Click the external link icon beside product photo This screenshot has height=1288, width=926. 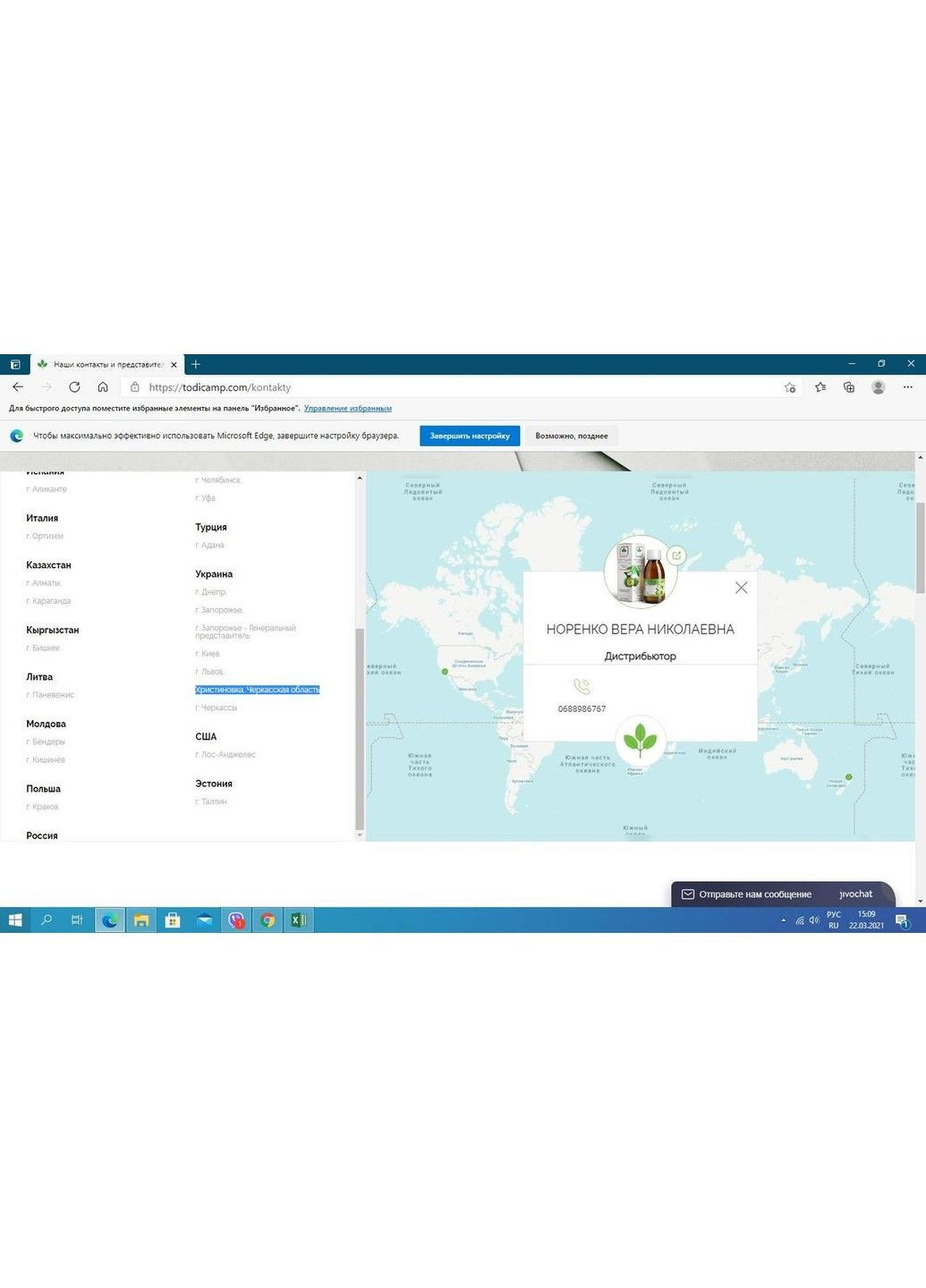tap(677, 555)
